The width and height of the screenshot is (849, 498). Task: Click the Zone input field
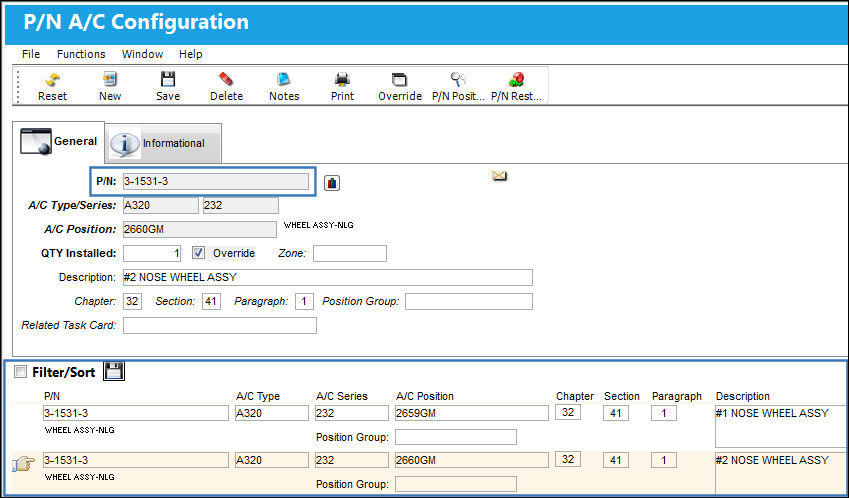350,253
